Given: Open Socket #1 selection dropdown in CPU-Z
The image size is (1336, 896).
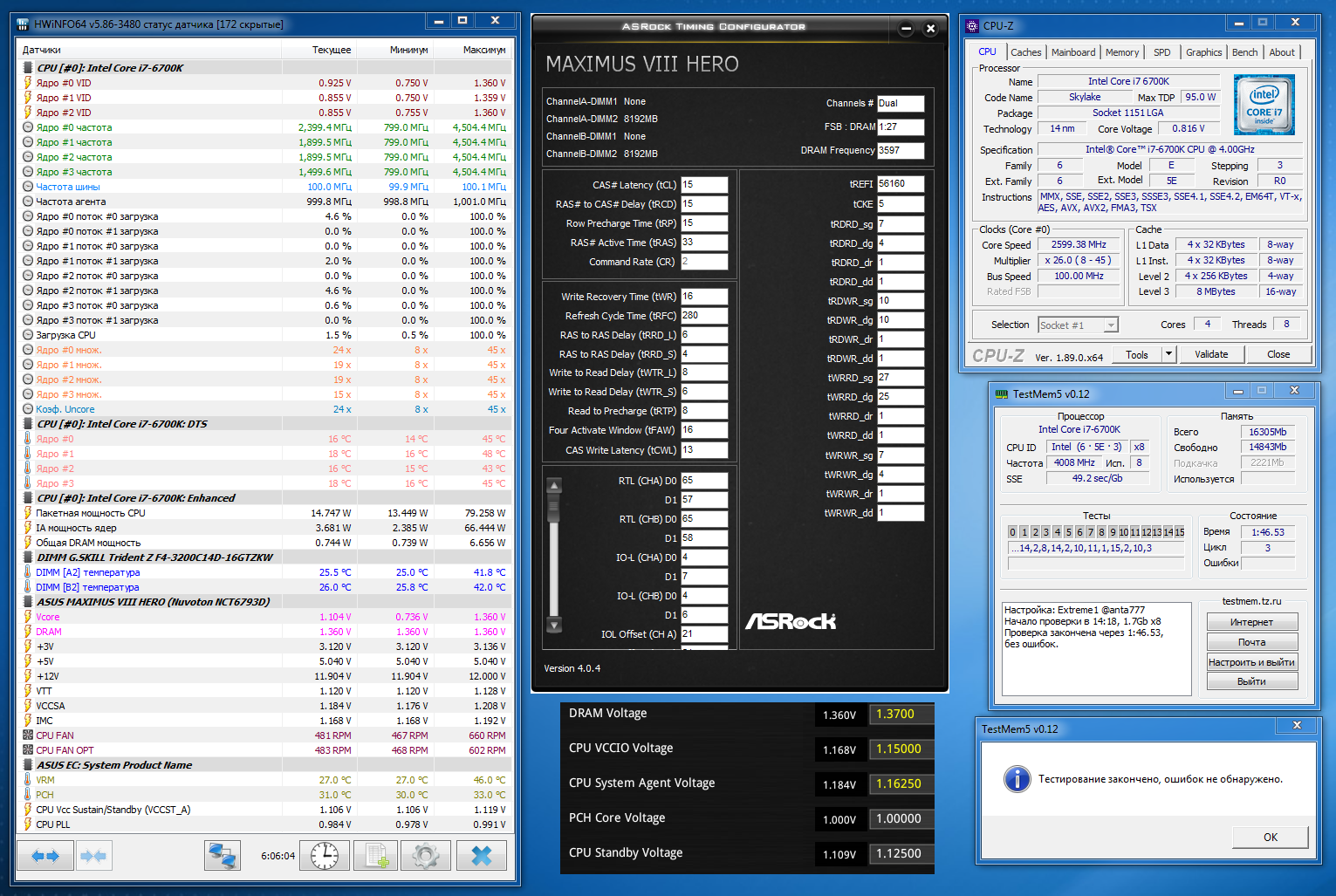Looking at the screenshot, I should click(1111, 325).
